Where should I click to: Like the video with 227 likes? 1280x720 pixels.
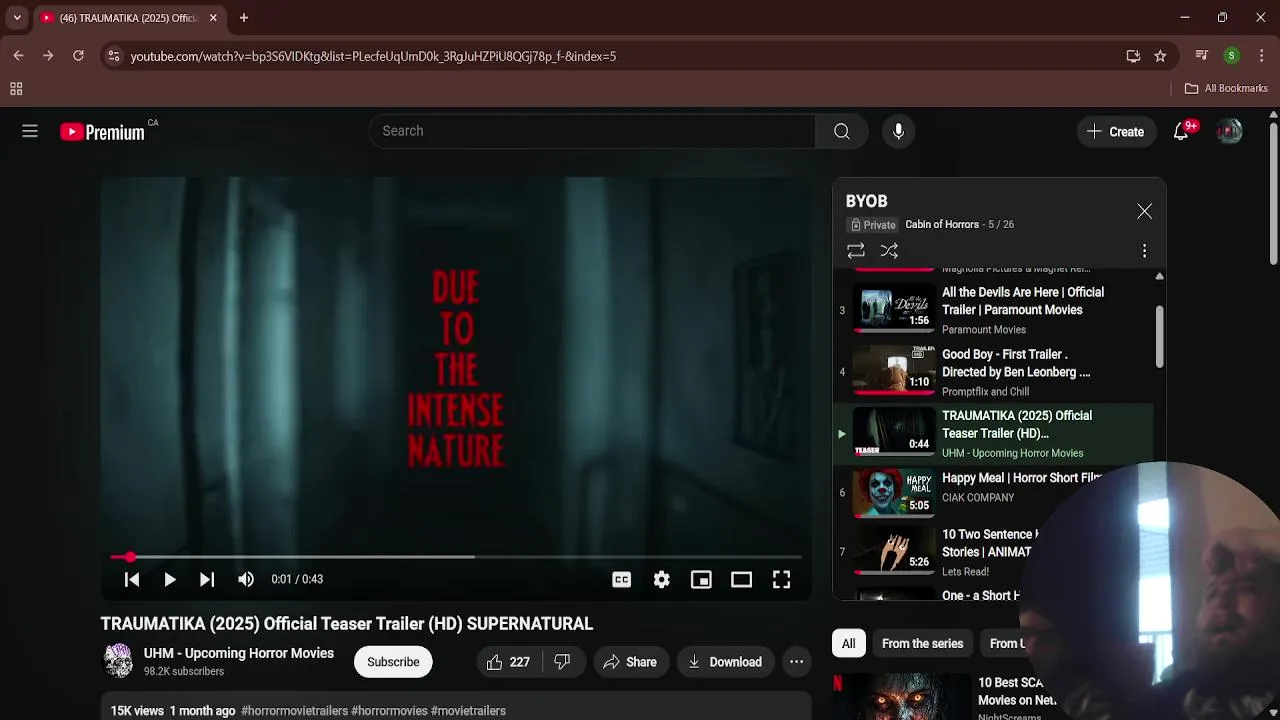point(508,662)
